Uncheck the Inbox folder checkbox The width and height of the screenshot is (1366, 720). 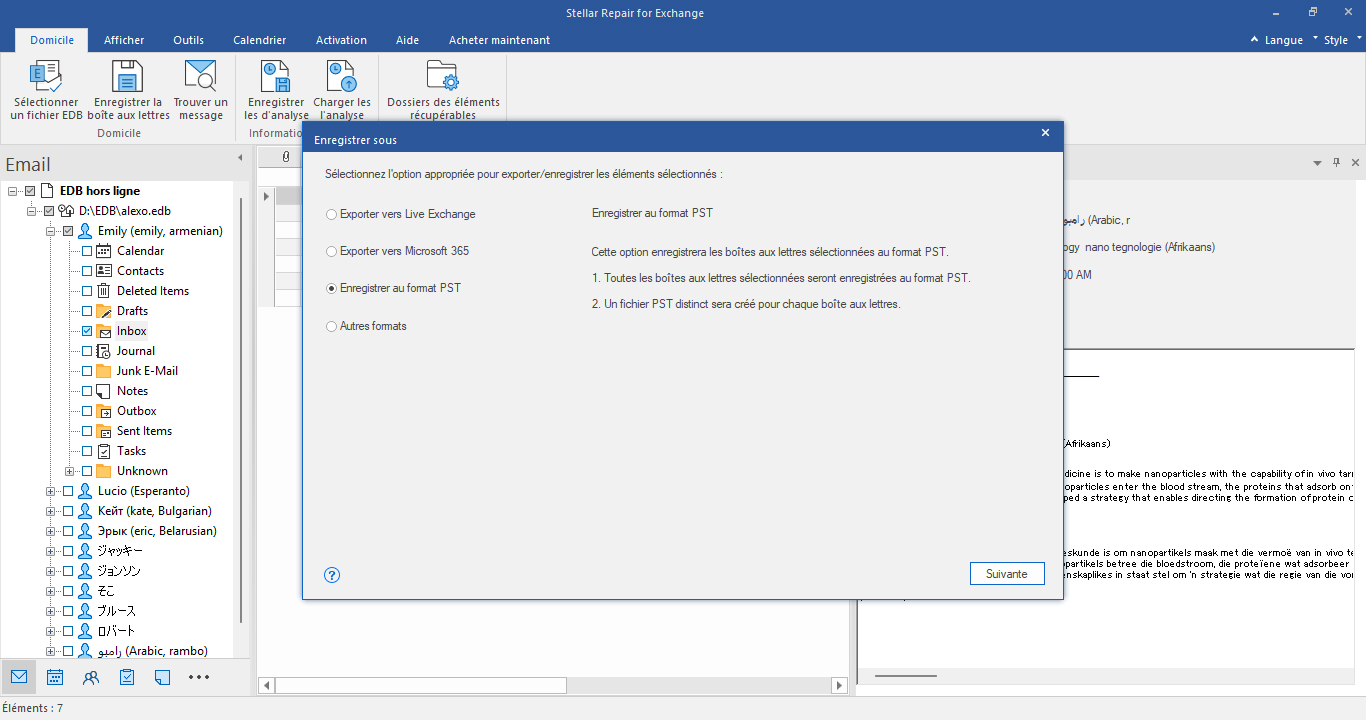coord(87,331)
